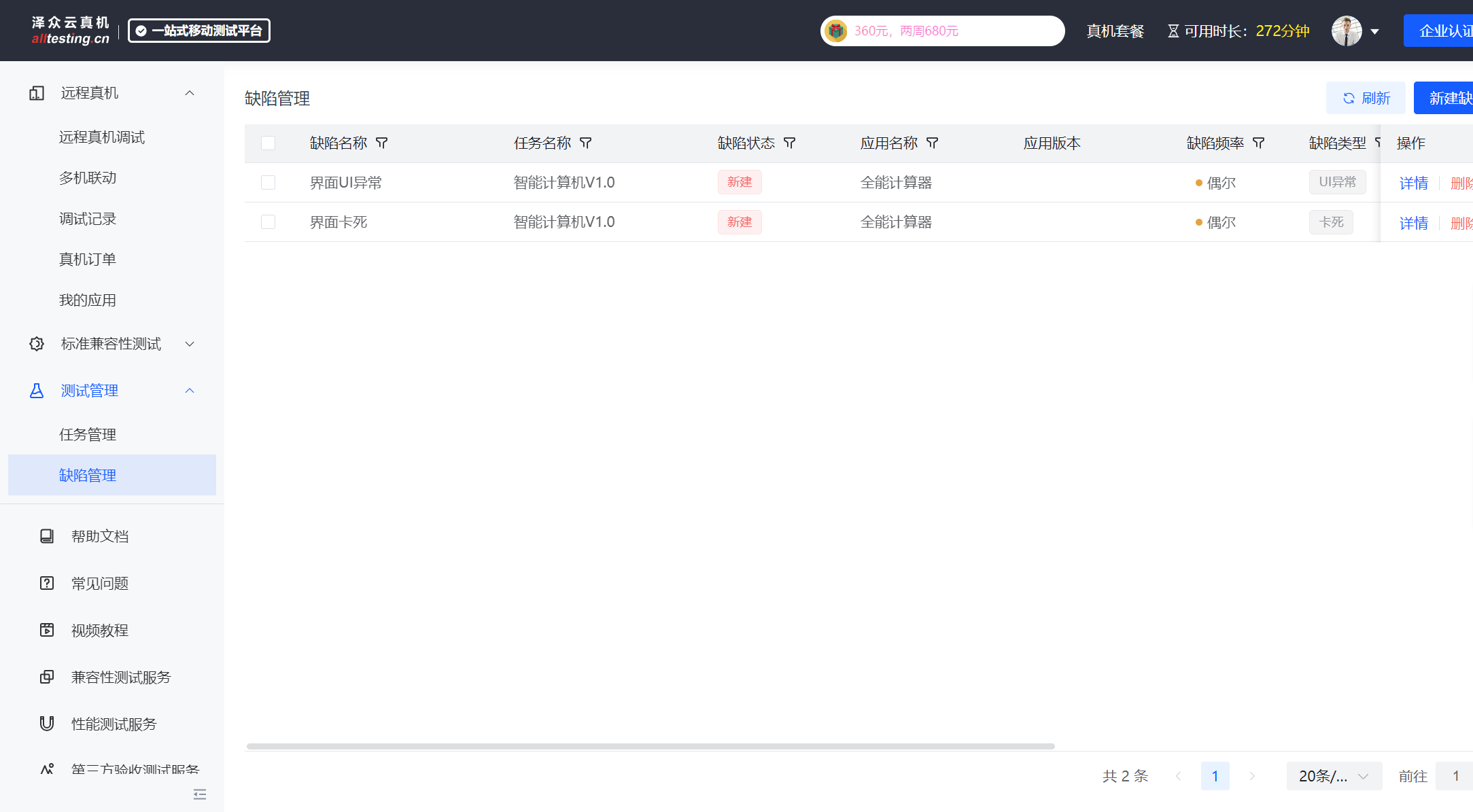1473x812 pixels.
Task: Go to 远程真机调试 menu item
Action: pyautogui.click(x=102, y=137)
